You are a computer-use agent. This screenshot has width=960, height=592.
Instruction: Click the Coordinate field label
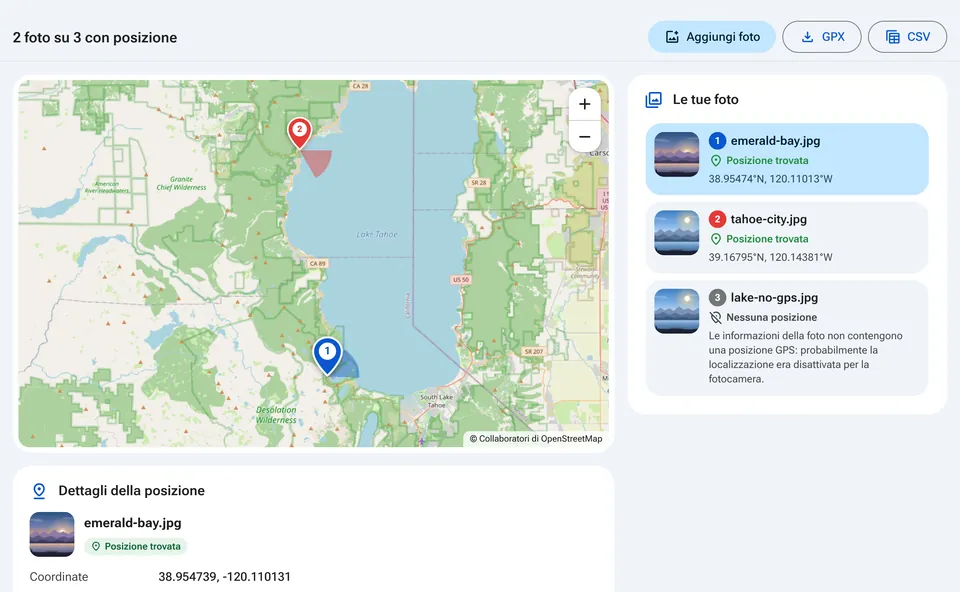click(x=59, y=577)
